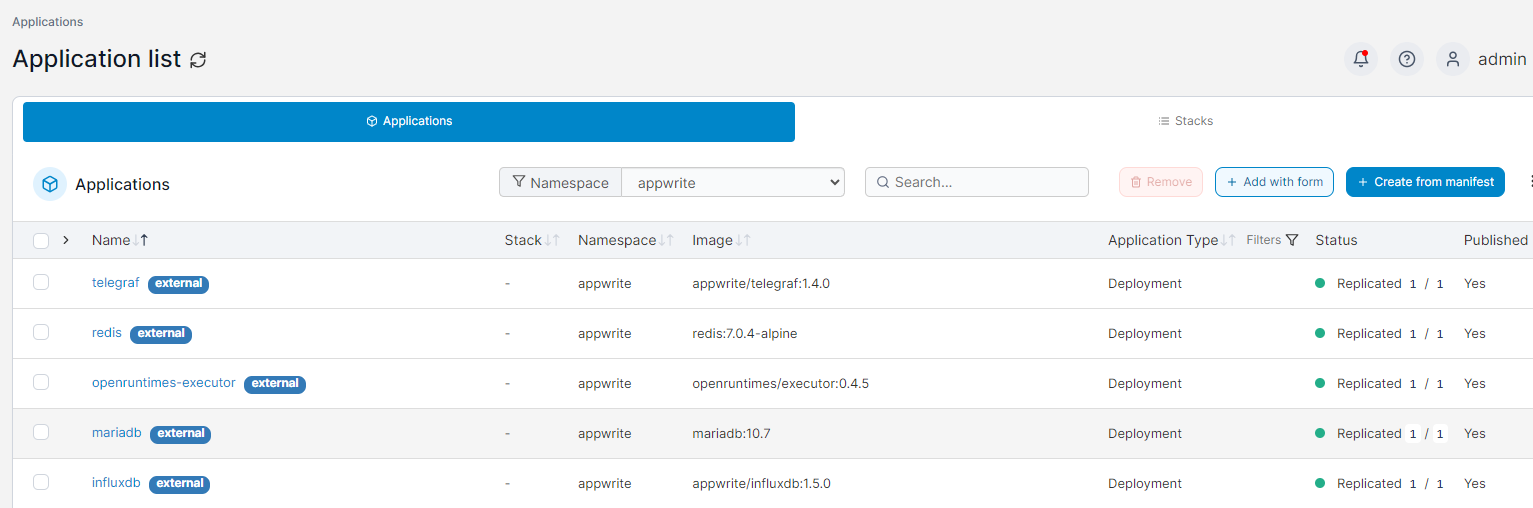Sort by the Image column arrows
The height and width of the screenshot is (508, 1533).
(743, 240)
